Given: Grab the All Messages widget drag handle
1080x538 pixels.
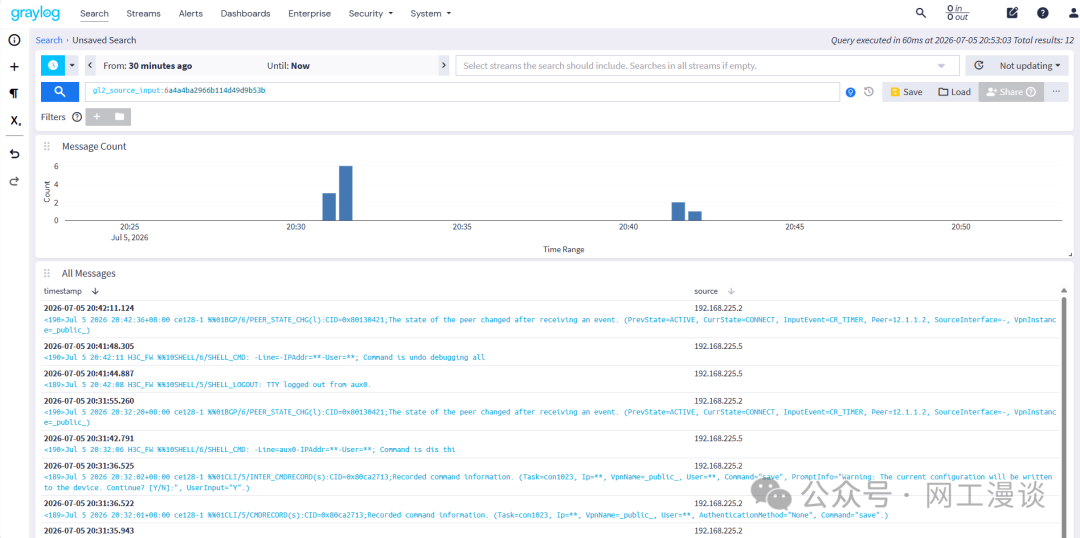Looking at the screenshot, I should pyautogui.click(x=48, y=273).
